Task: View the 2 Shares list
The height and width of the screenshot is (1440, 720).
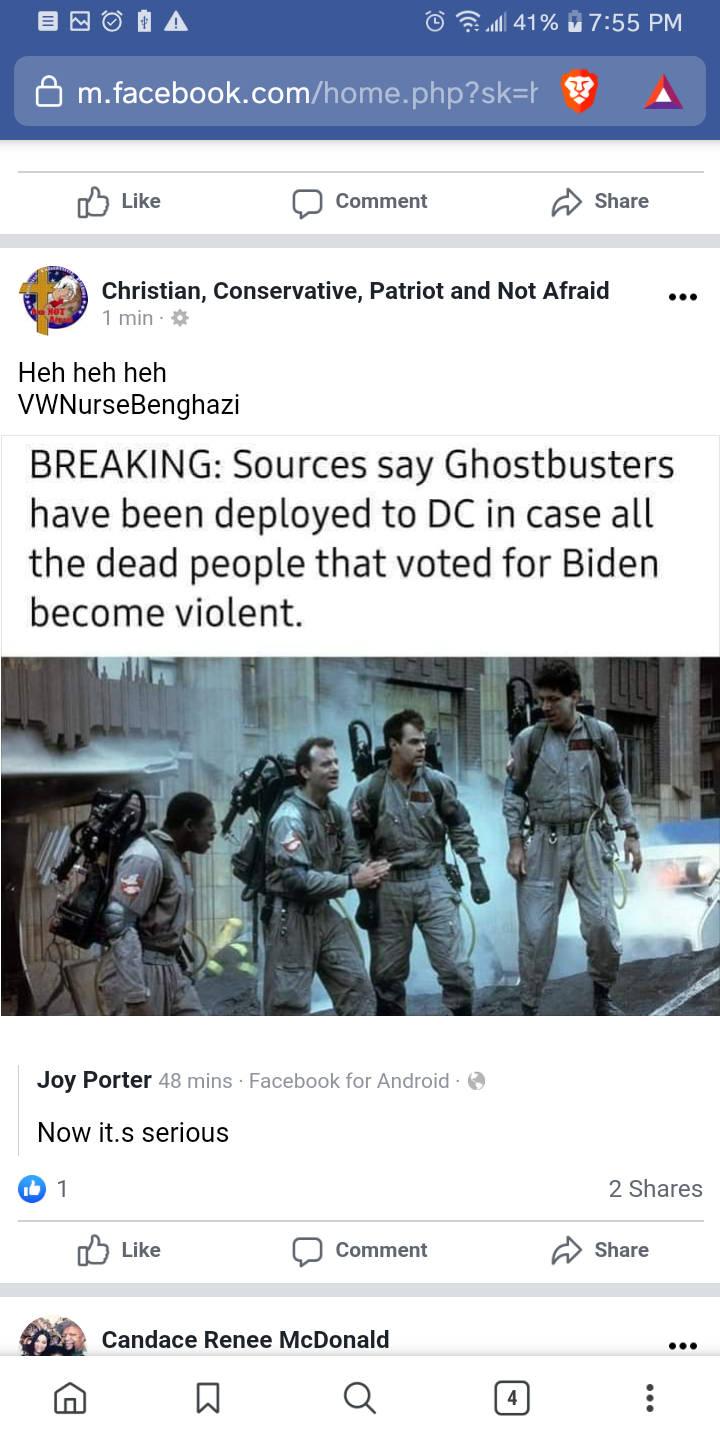Action: (x=655, y=1188)
